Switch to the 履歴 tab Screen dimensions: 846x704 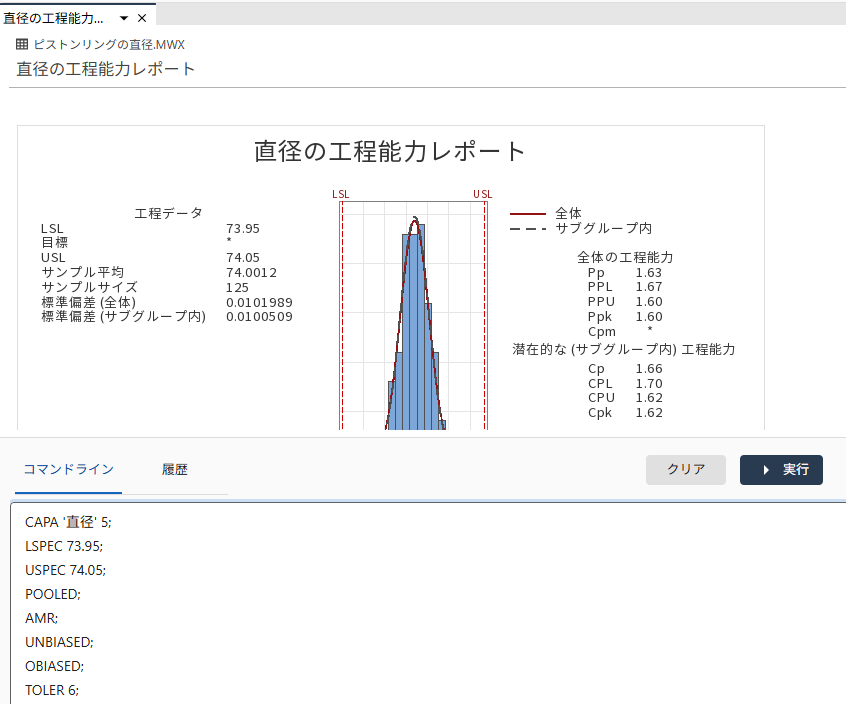[174, 469]
